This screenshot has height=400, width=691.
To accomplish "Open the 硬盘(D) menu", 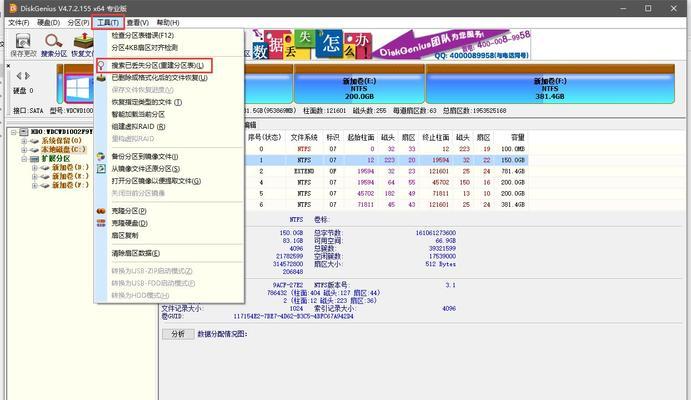I will pyautogui.click(x=48, y=22).
